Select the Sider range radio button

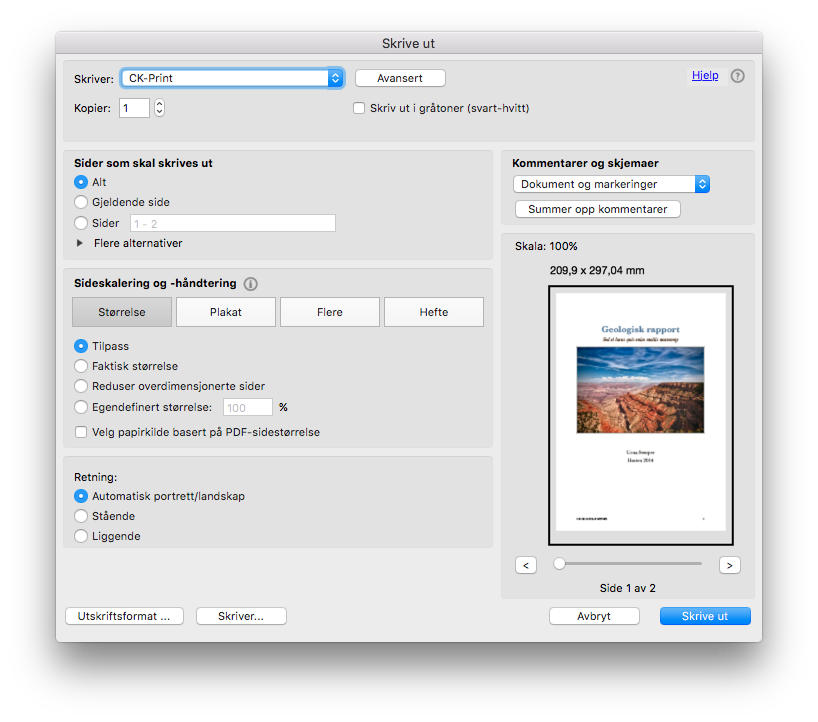pyautogui.click(x=81, y=223)
